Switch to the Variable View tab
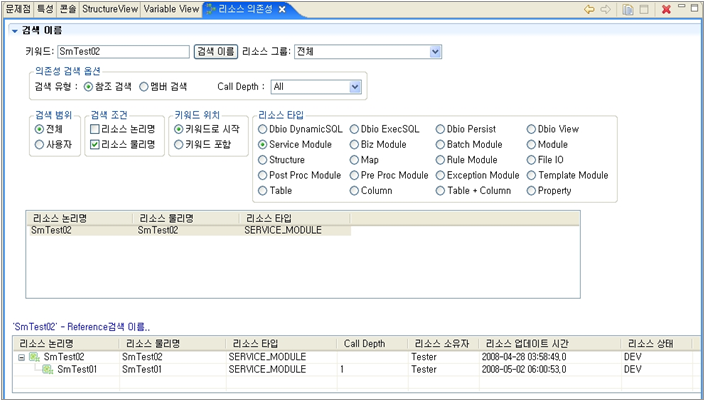706x402 pixels. coord(170,9)
